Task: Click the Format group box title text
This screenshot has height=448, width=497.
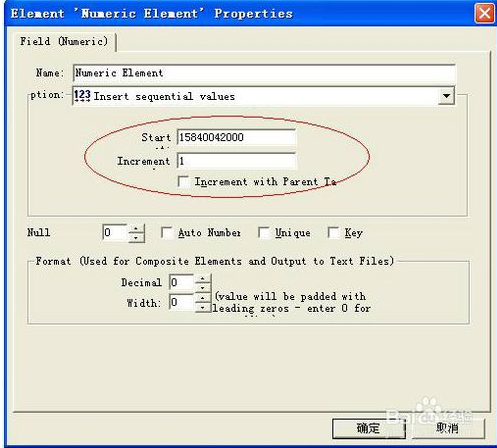Action: pyautogui.click(x=215, y=261)
